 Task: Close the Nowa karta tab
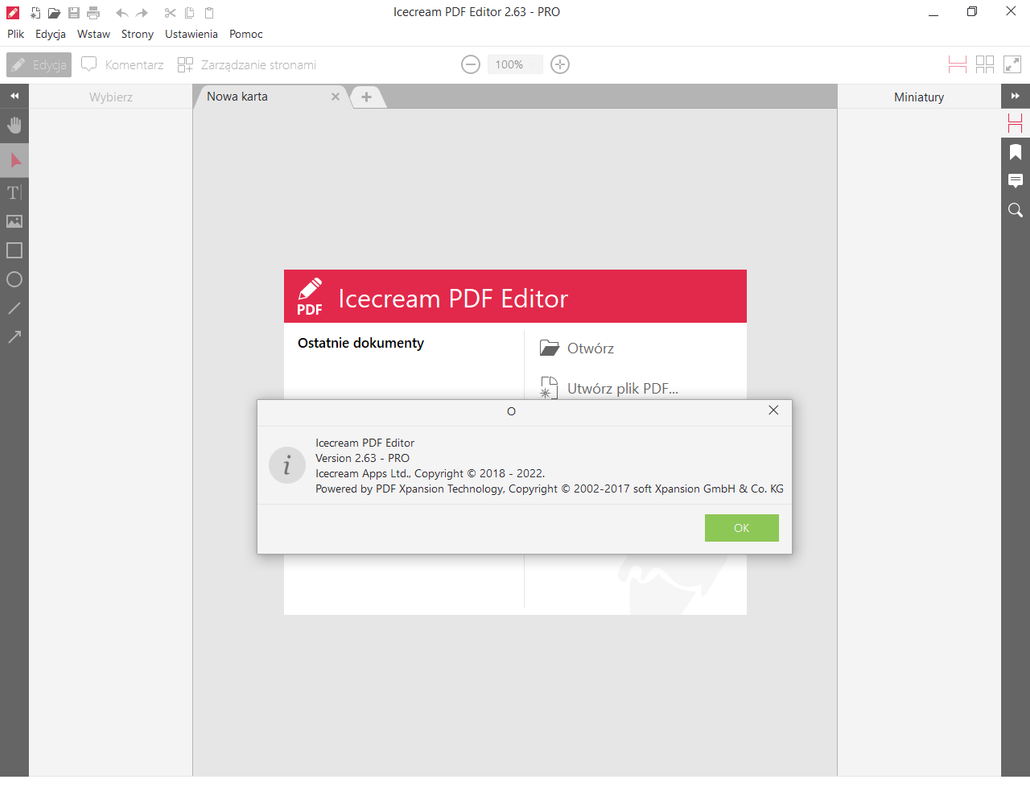tap(335, 97)
